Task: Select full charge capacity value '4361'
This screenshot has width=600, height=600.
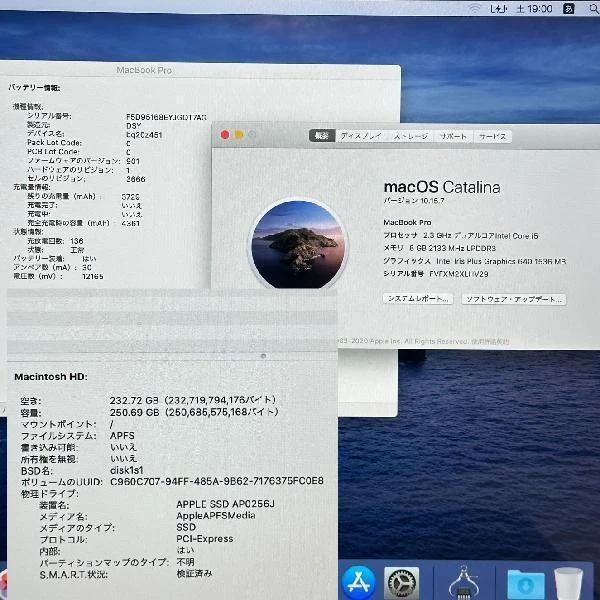Action: coord(130,223)
